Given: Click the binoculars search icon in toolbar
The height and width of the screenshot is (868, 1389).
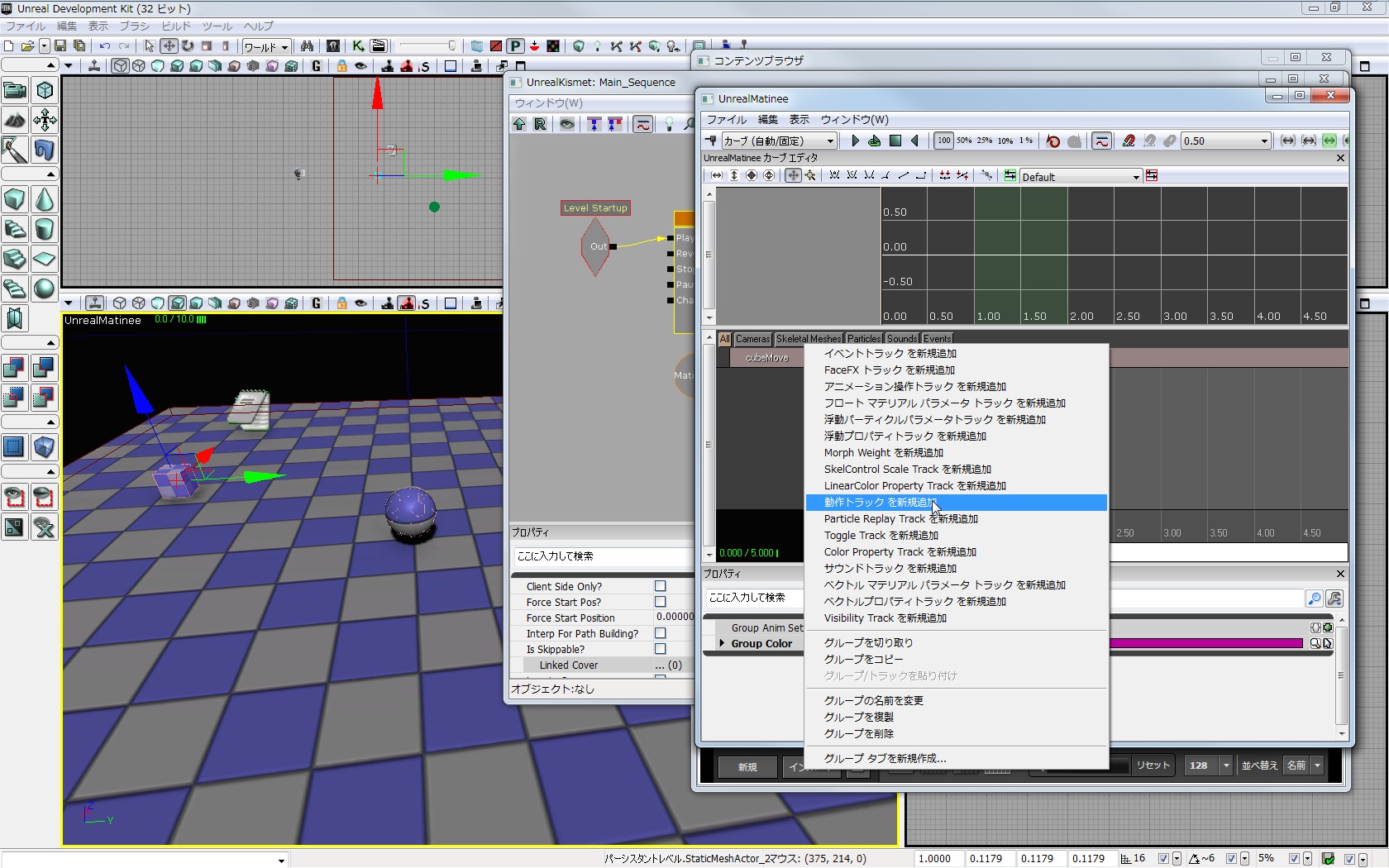Looking at the screenshot, I should tap(307, 46).
